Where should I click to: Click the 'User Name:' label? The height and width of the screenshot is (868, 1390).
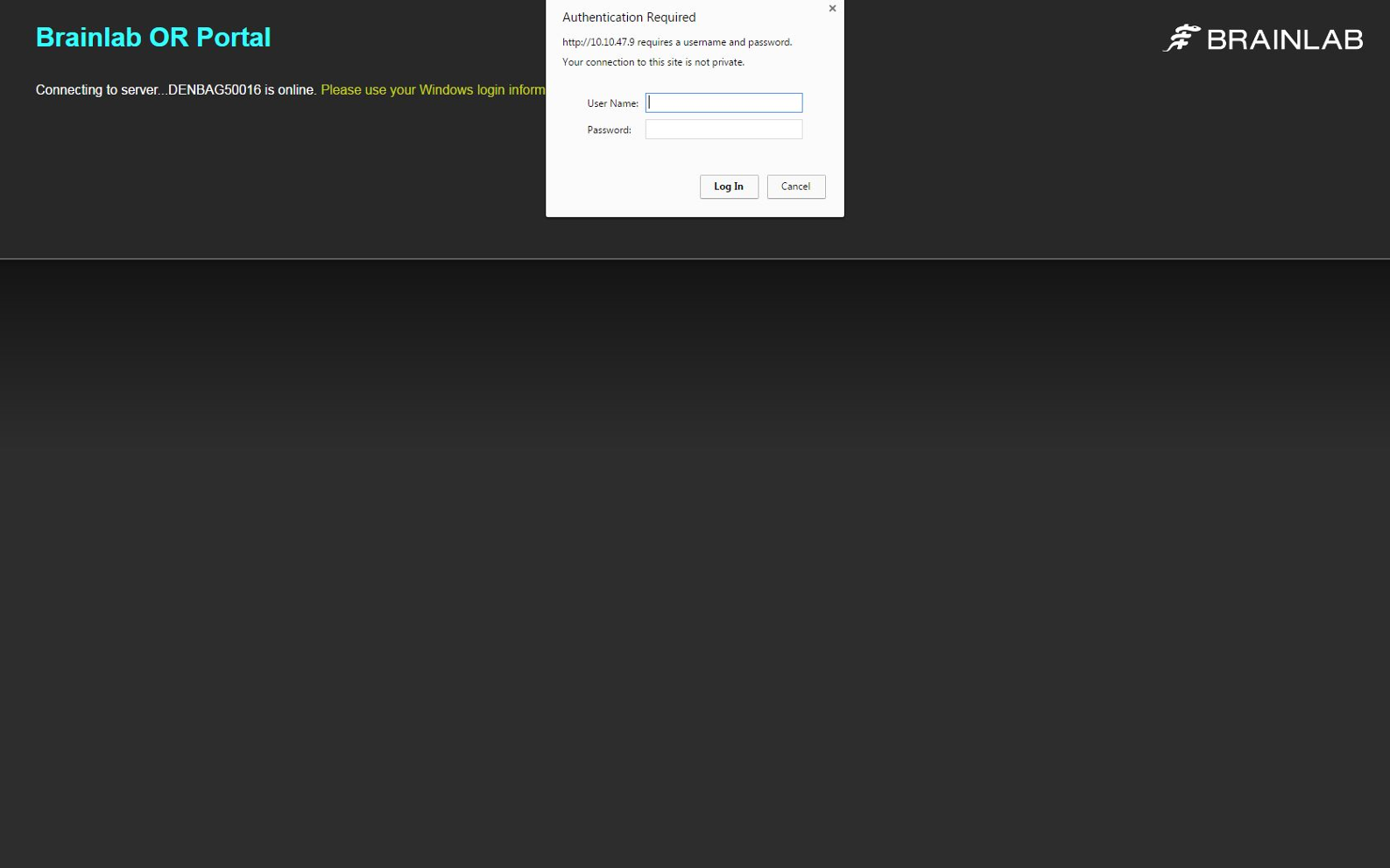tap(612, 103)
